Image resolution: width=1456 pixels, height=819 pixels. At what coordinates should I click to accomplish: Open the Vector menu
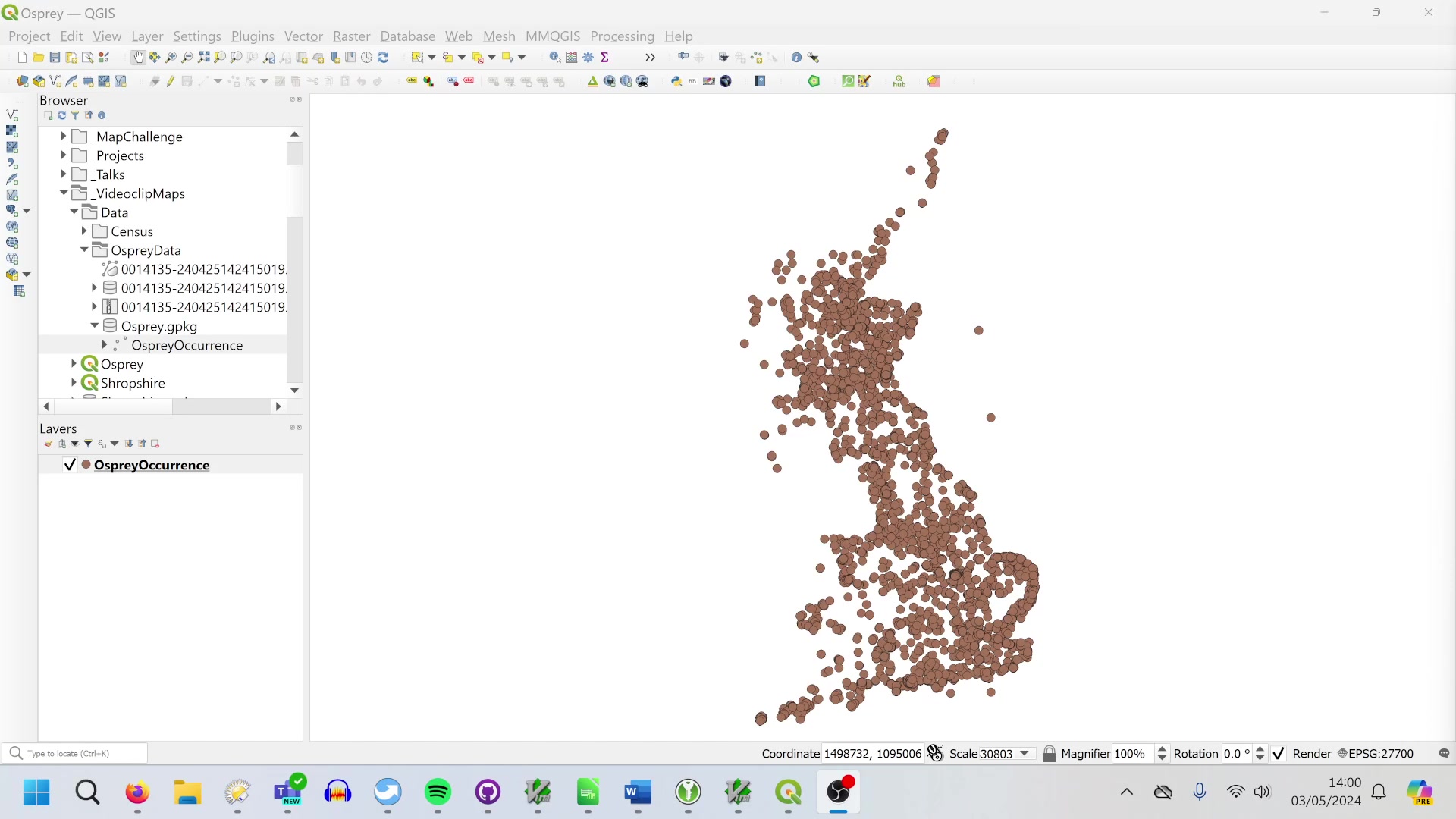[x=303, y=36]
